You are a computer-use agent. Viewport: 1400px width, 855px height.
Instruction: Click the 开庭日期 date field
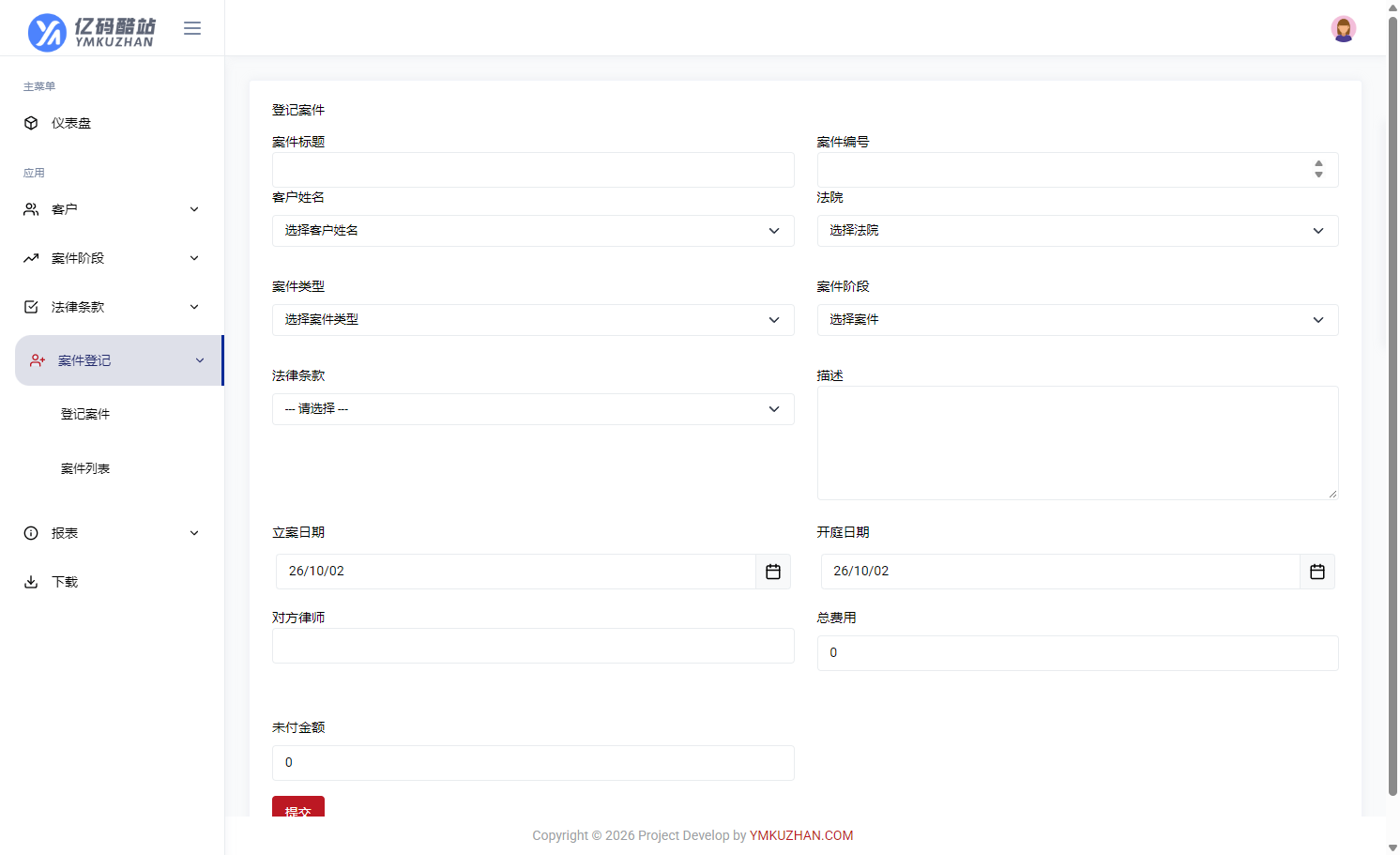point(1060,572)
